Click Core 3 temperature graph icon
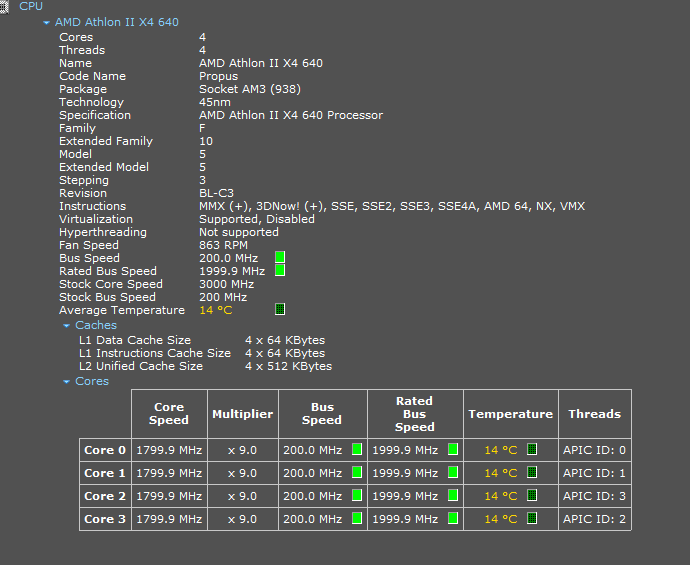This screenshot has height=565, width=690. click(532, 518)
